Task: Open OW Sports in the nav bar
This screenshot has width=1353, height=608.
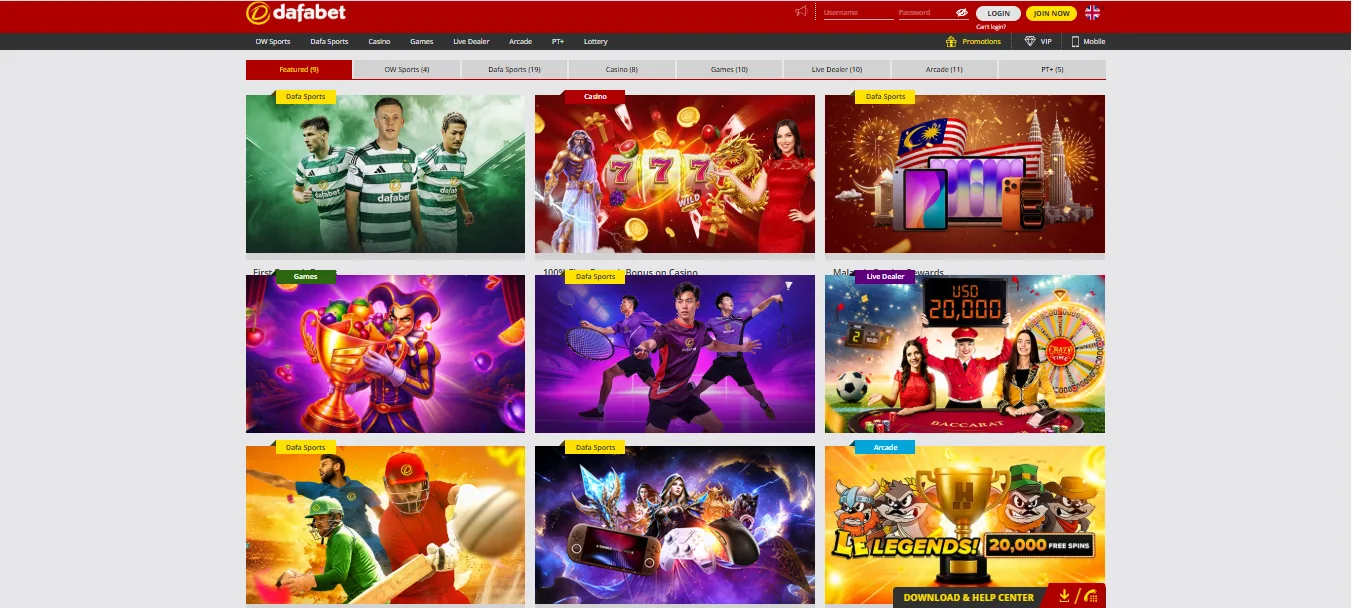Action: [273, 41]
